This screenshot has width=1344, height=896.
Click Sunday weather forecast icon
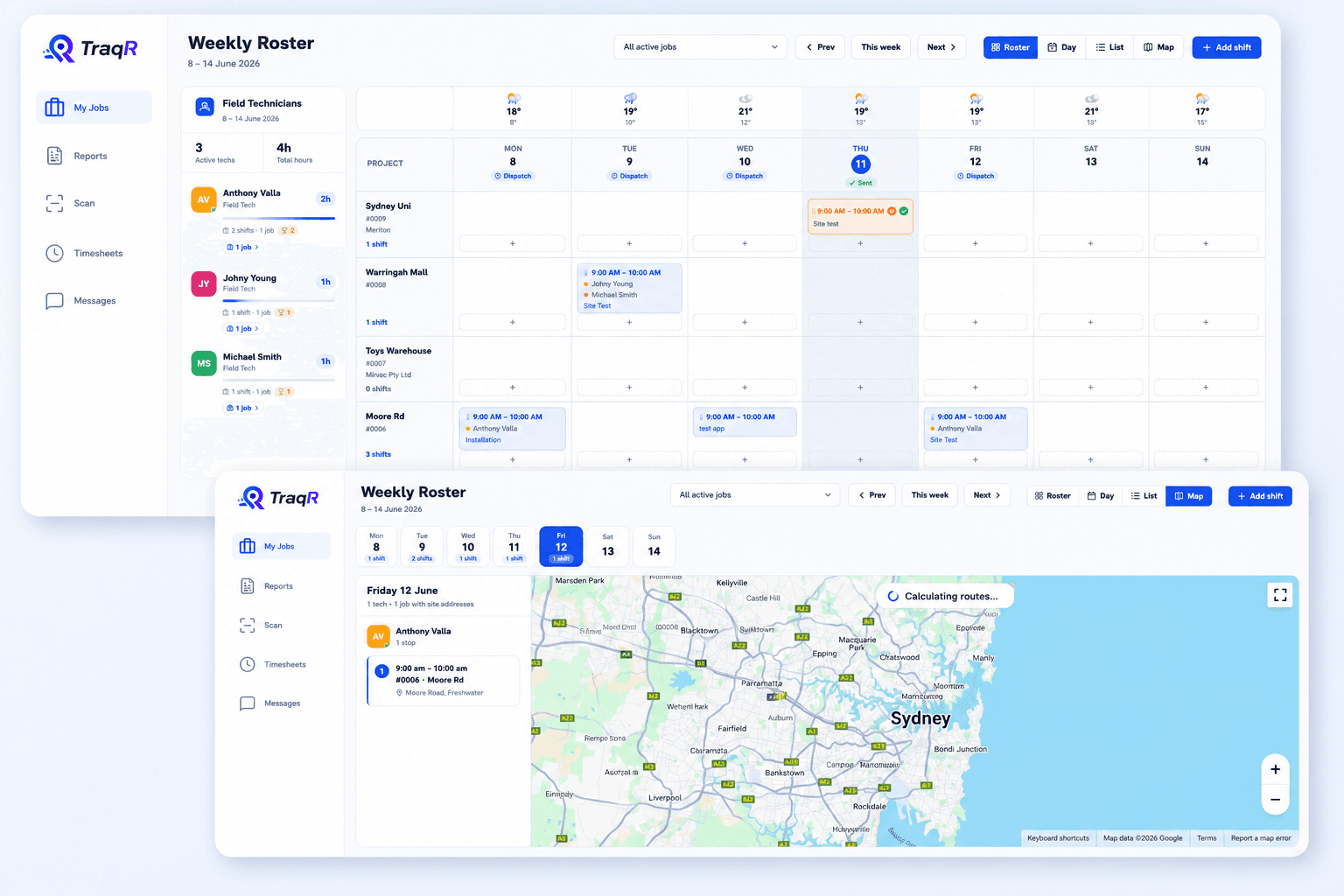tap(1202, 99)
